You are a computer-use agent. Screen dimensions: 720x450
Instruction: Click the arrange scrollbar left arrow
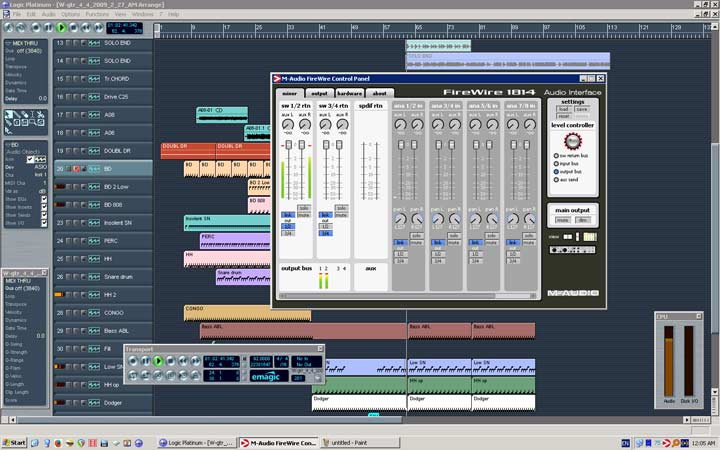[12, 420]
